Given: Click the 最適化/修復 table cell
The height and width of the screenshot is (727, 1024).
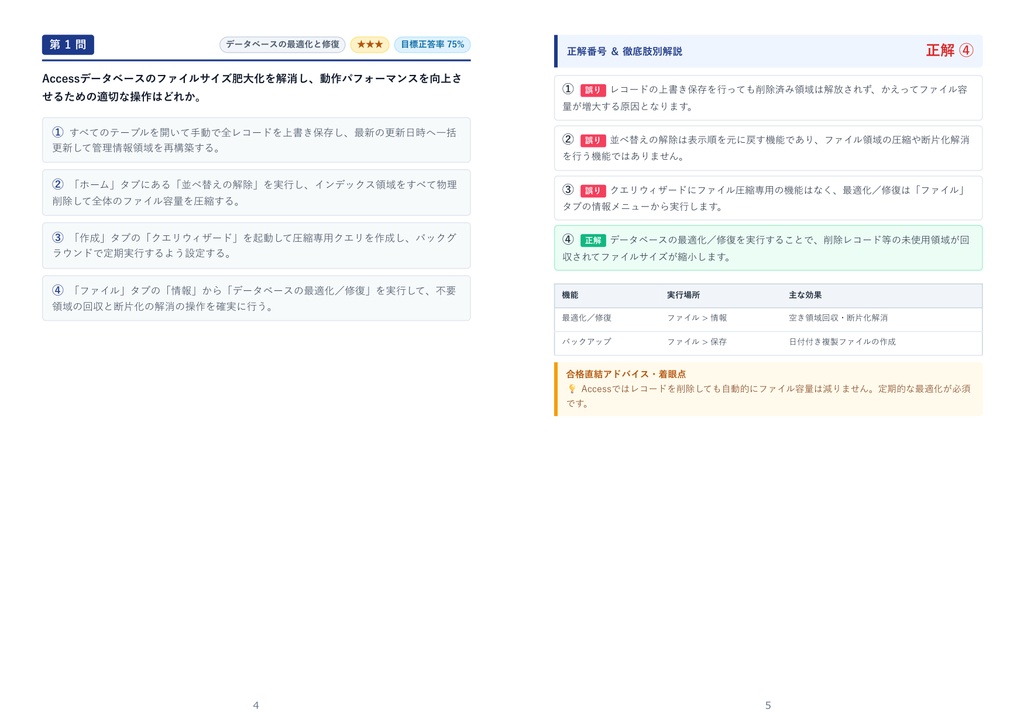Looking at the screenshot, I should pos(586,318).
